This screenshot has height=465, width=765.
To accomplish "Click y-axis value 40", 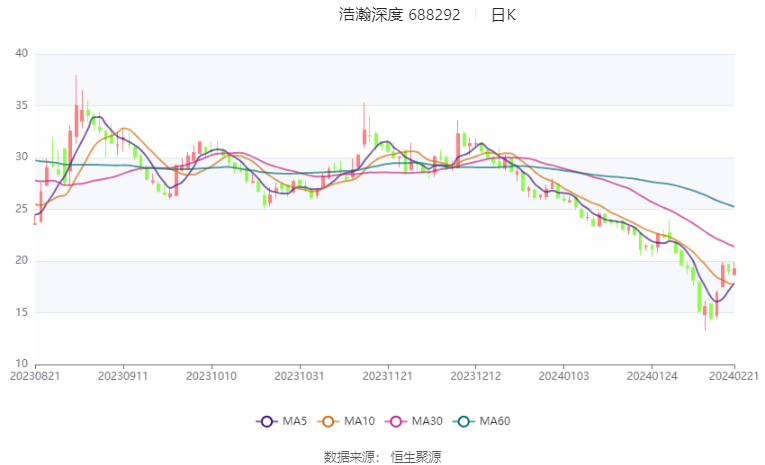I will 21,53.
